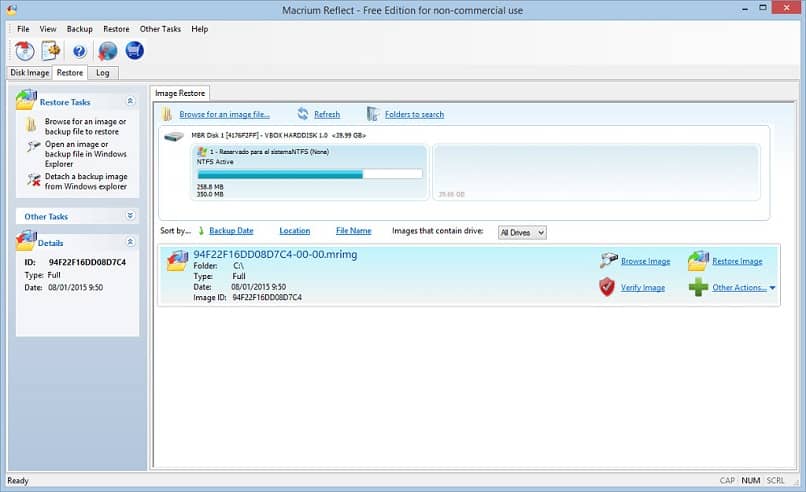Switch to the Disk Image tab
Image resolution: width=806 pixels, height=492 pixels.
coord(30,72)
